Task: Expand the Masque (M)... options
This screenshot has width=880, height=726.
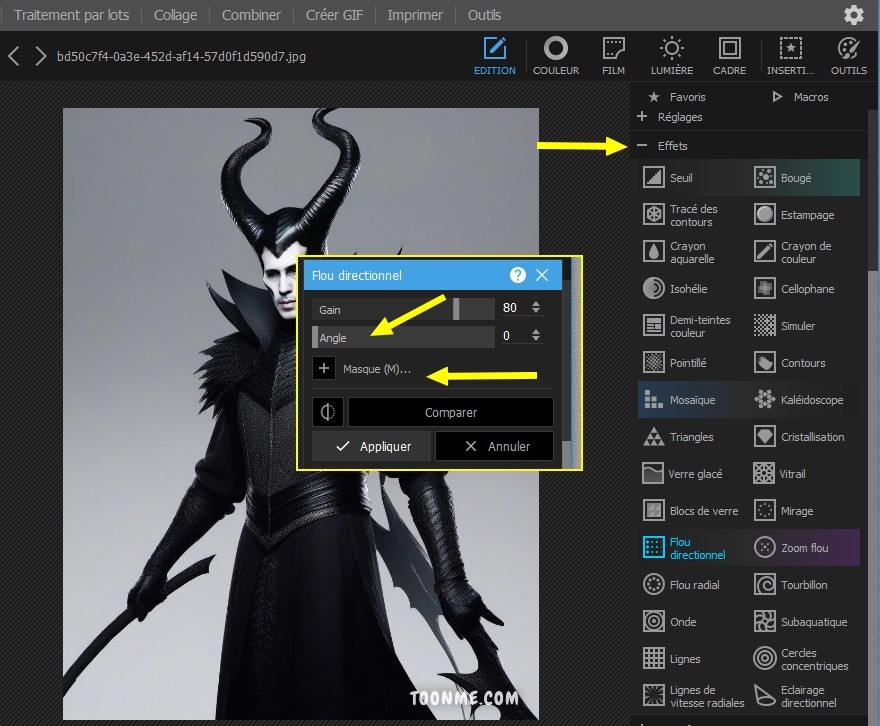Action: (324, 369)
